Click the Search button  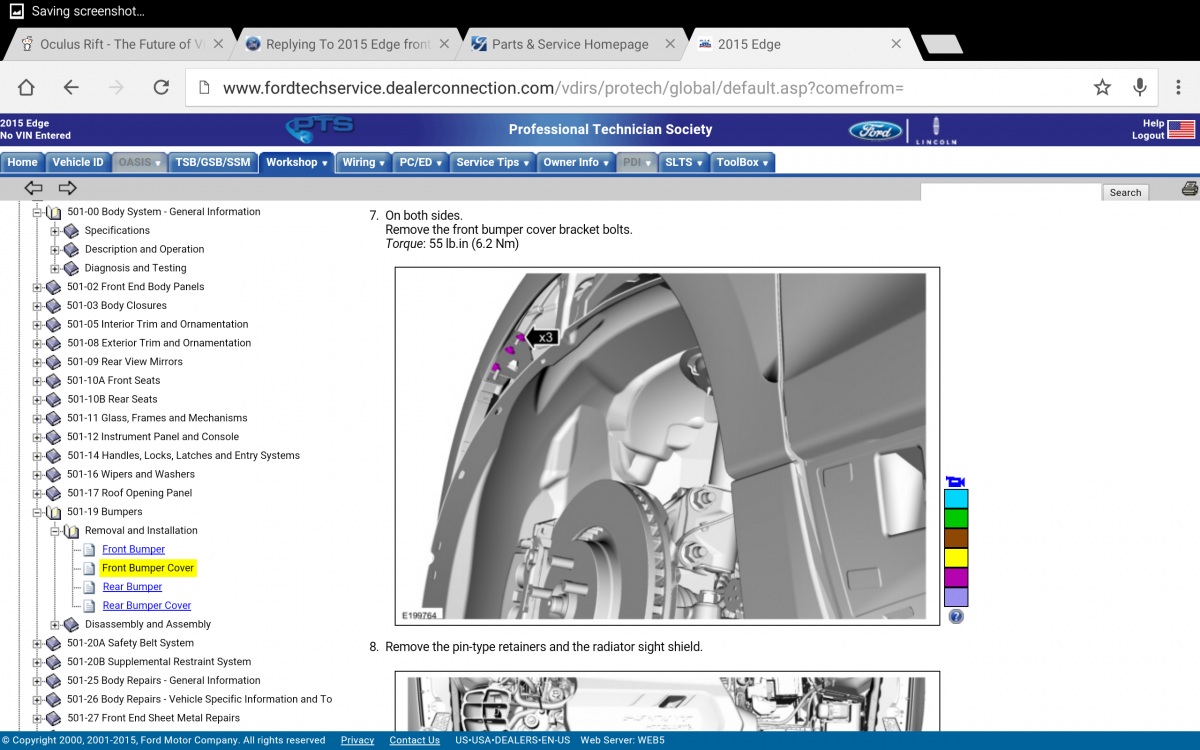pos(1125,192)
